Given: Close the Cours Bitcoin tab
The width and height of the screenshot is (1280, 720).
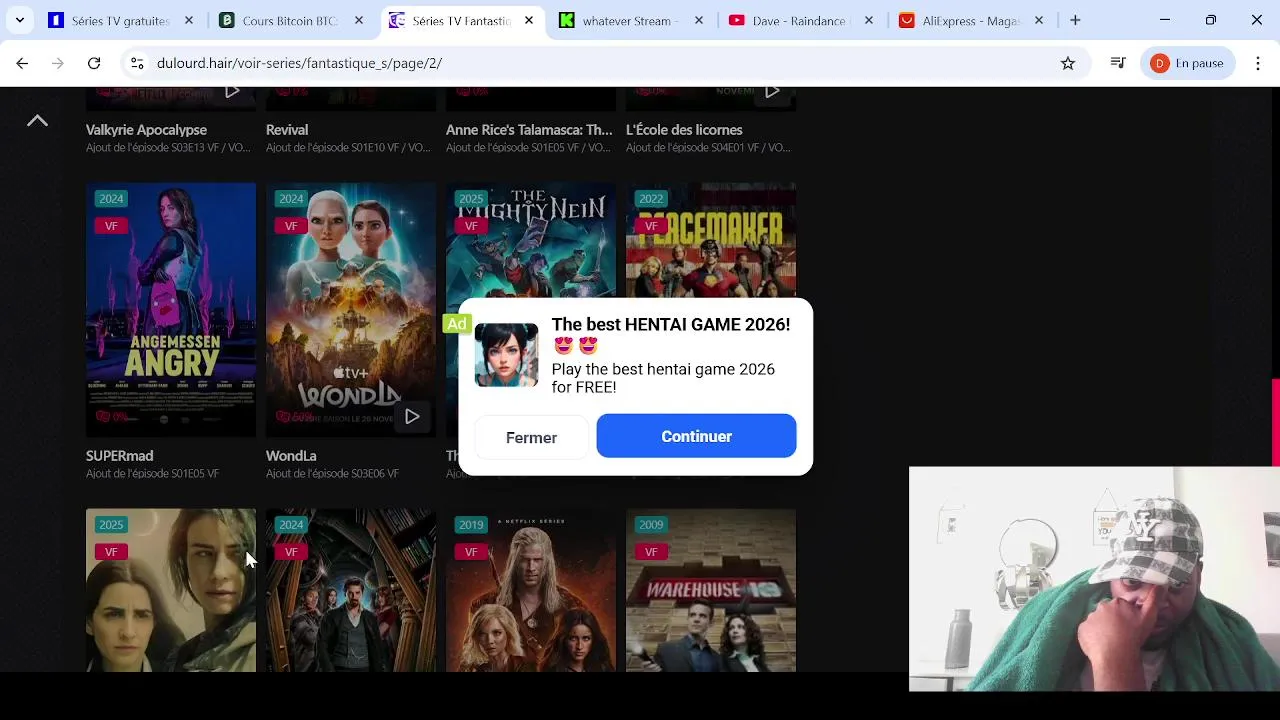Looking at the screenshot, I should (359, 20).
